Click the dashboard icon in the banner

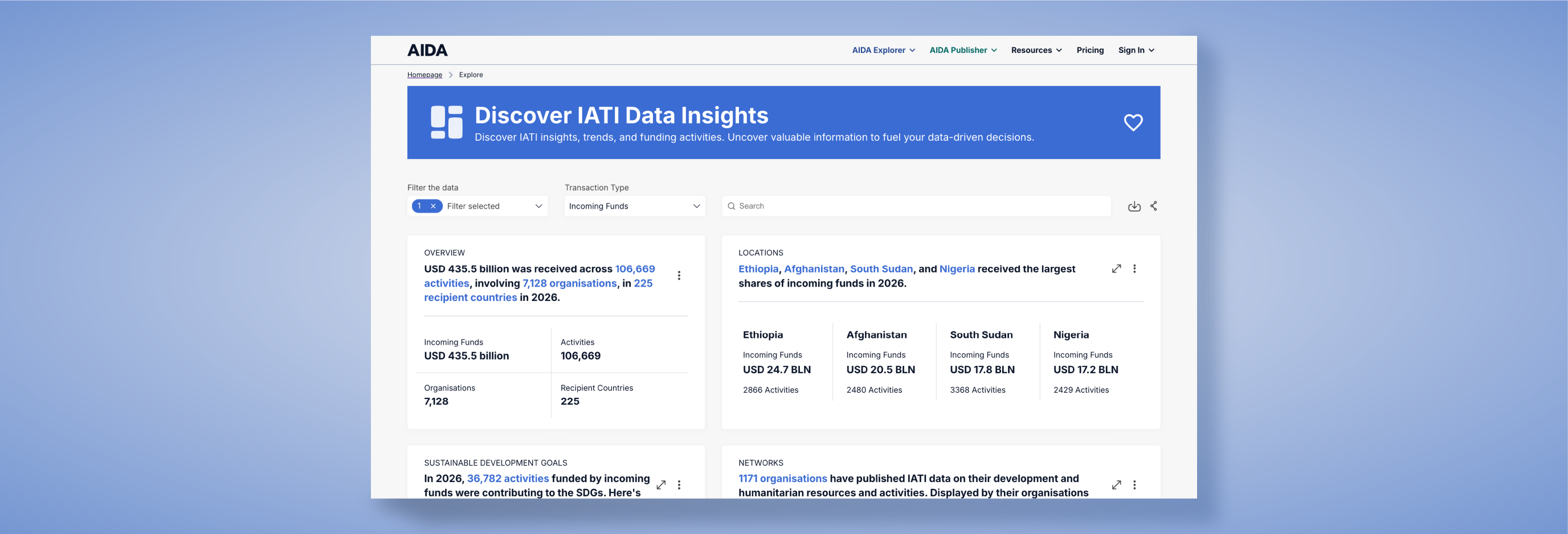446,123
